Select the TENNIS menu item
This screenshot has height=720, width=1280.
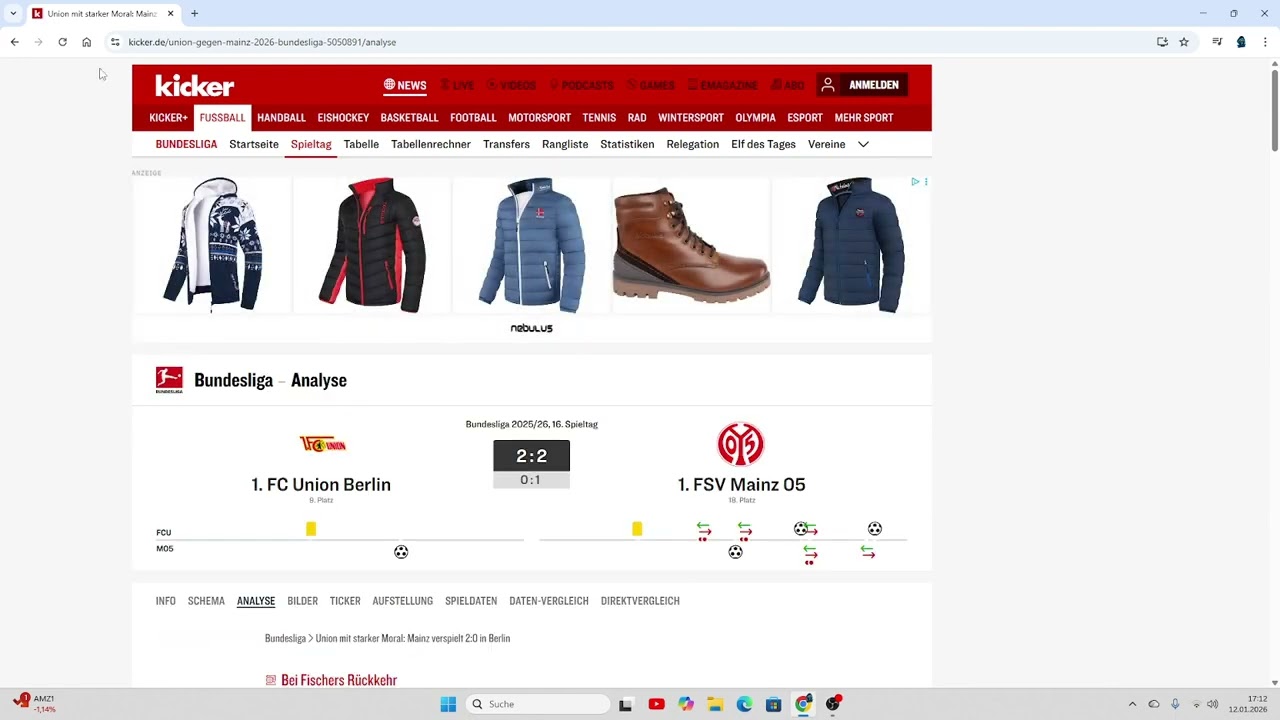click(599, 118)
